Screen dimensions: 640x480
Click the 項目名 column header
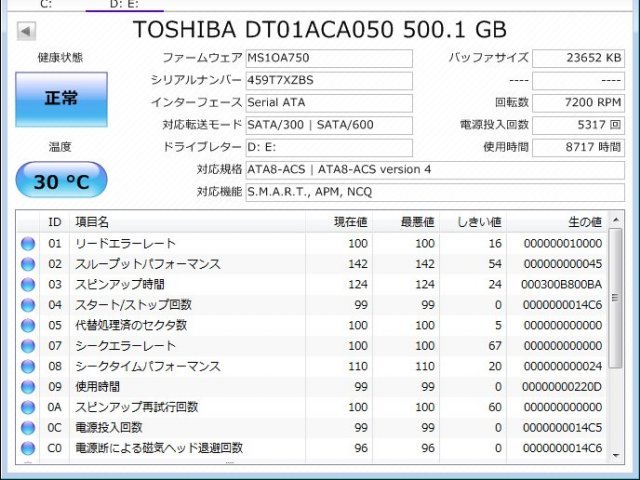coord(187,222)
